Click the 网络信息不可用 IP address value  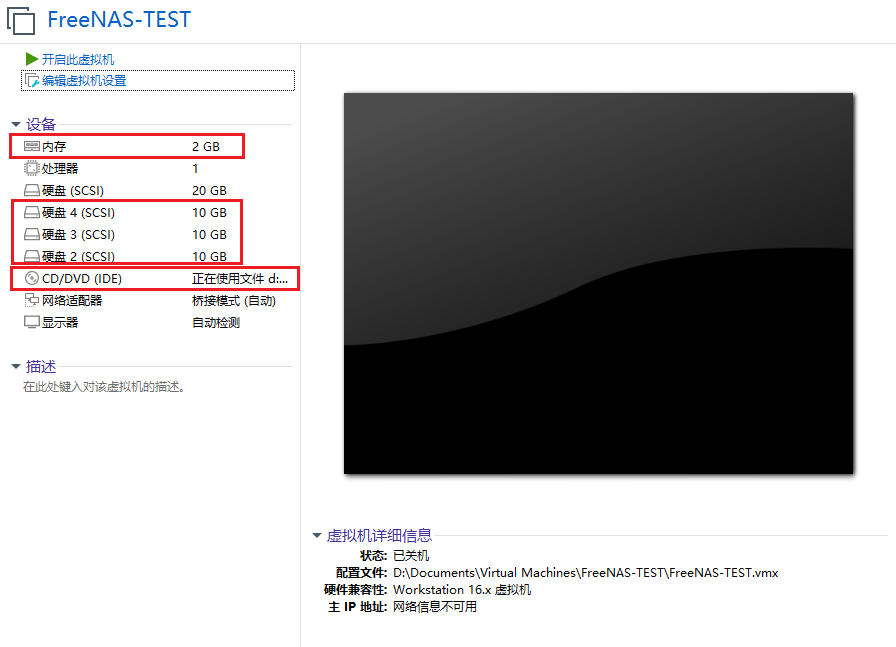pyautogui.click(x=435, y=606)
